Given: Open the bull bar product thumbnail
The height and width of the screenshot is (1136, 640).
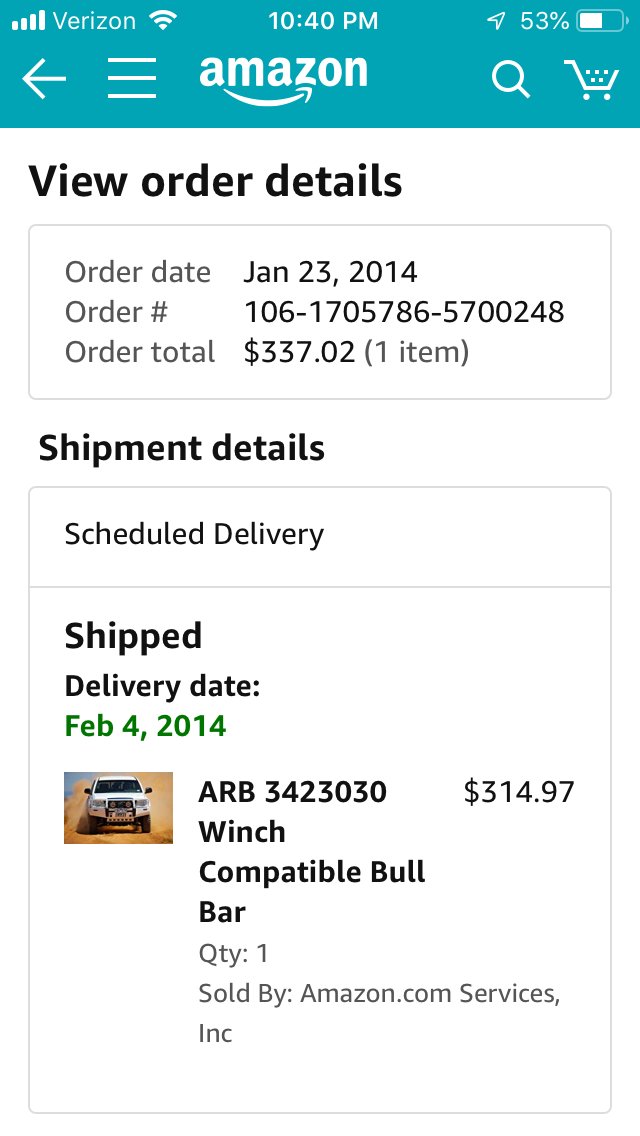Looking at the screenshot, I should tap(118, 808).
